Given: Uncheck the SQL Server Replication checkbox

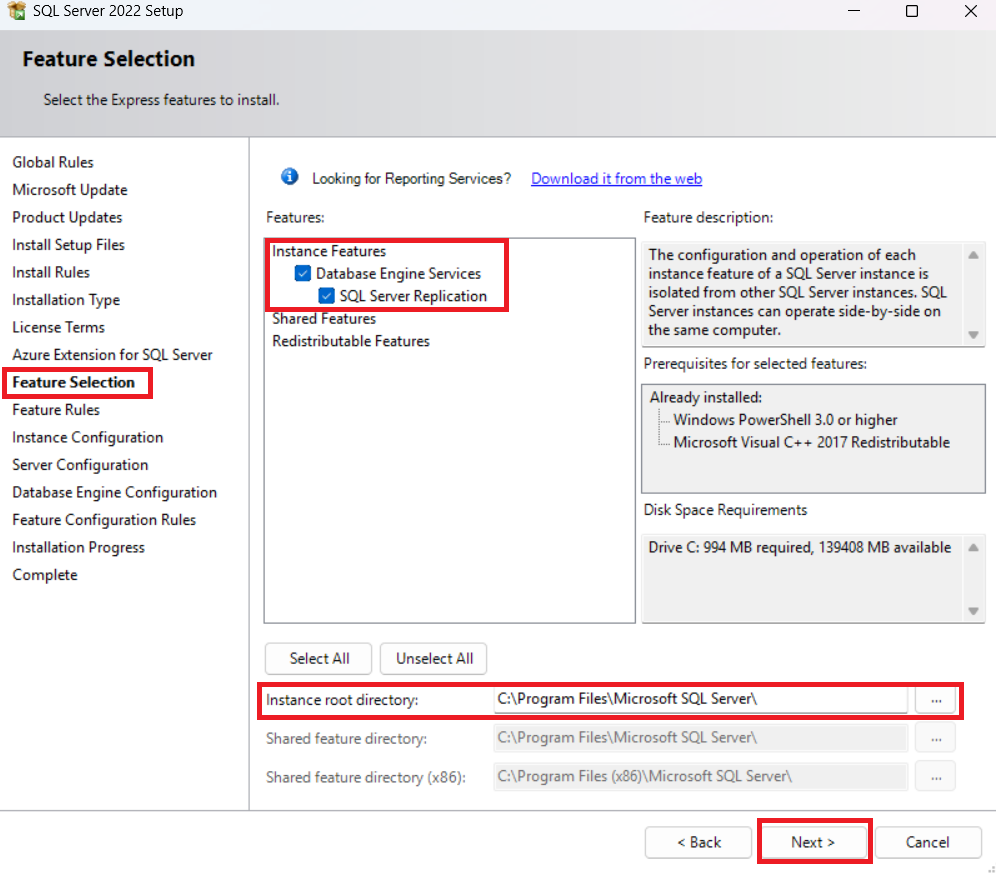Looking at the screenshot, I should [x=325, y=295].
